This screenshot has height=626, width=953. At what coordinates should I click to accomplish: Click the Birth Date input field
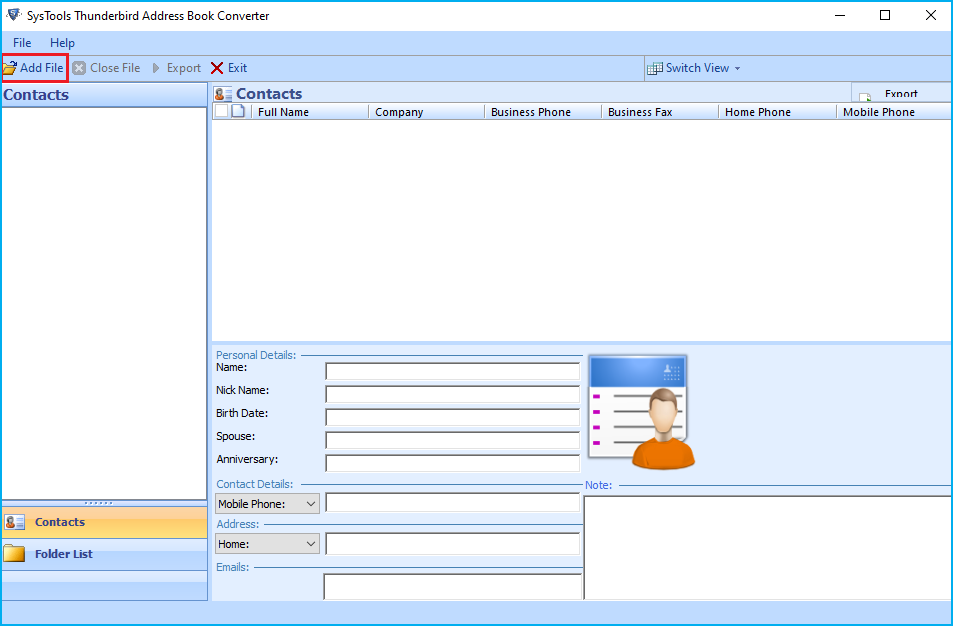point(453,418)
